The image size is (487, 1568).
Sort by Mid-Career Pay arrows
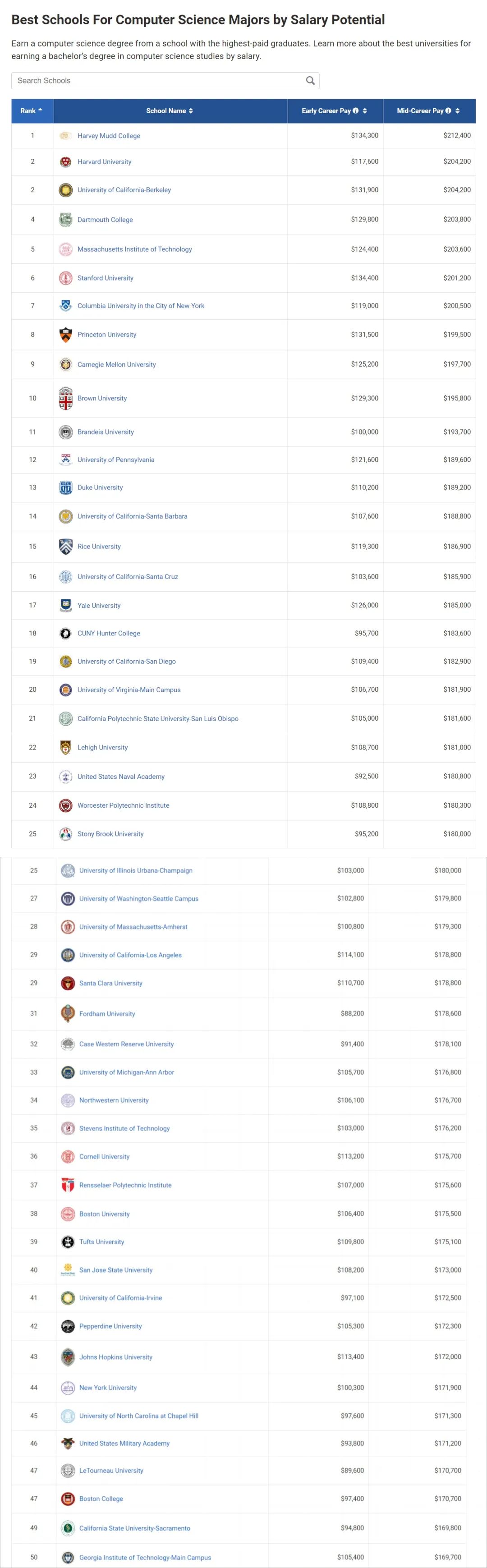457,111
